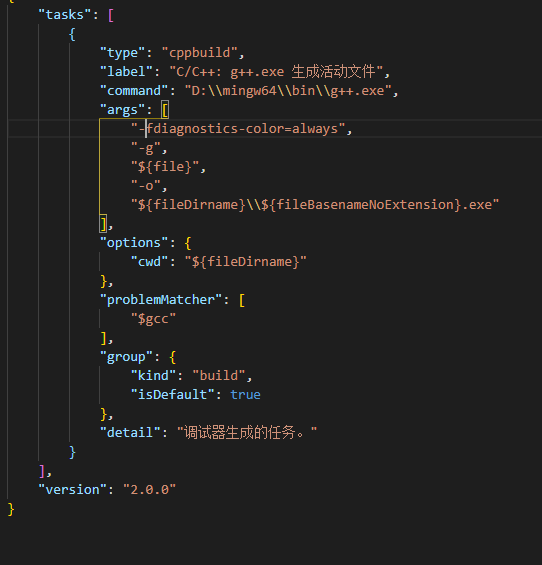
Task: Click the "$gcc" string
Action: tap(154, 319)
